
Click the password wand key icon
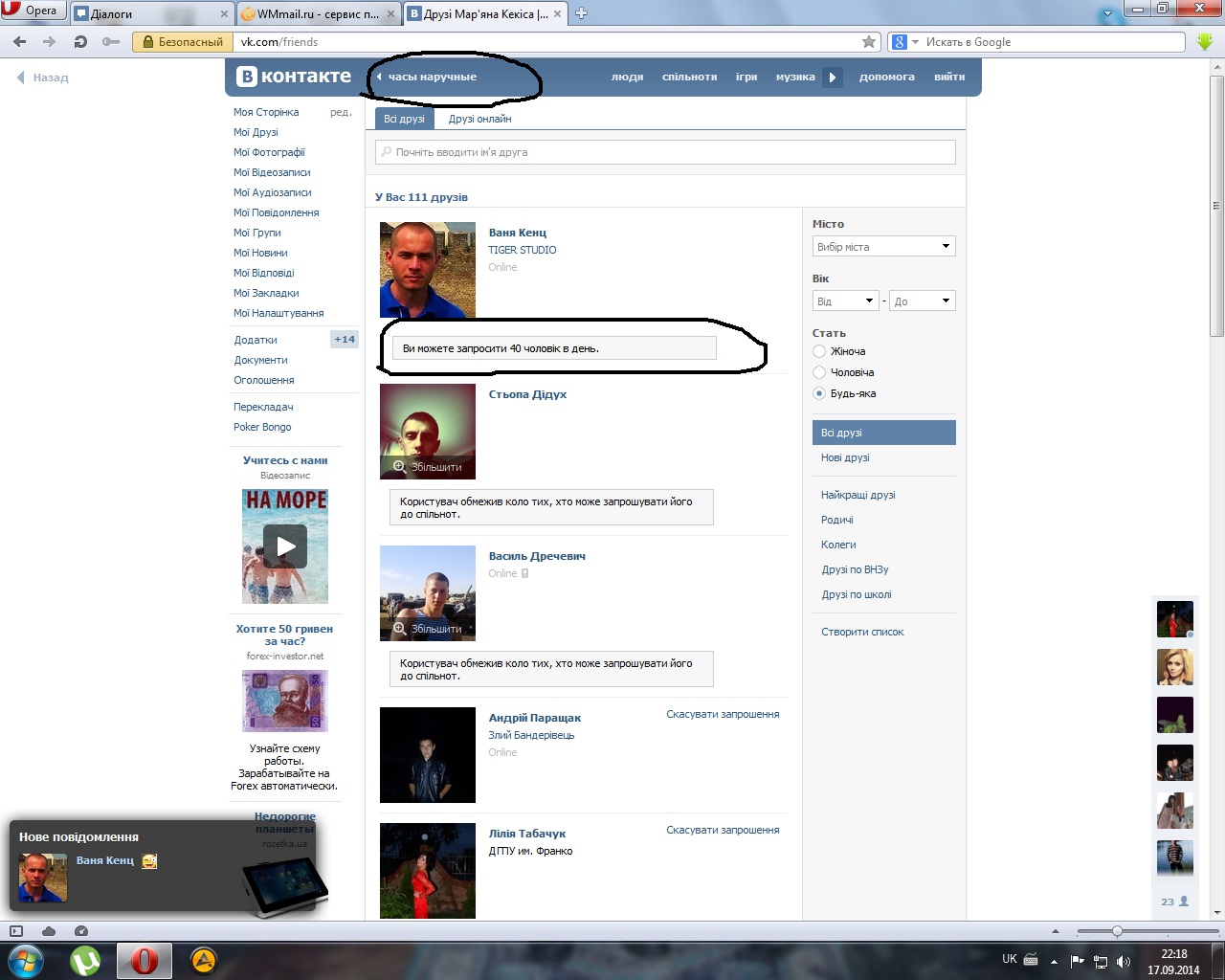111,42
